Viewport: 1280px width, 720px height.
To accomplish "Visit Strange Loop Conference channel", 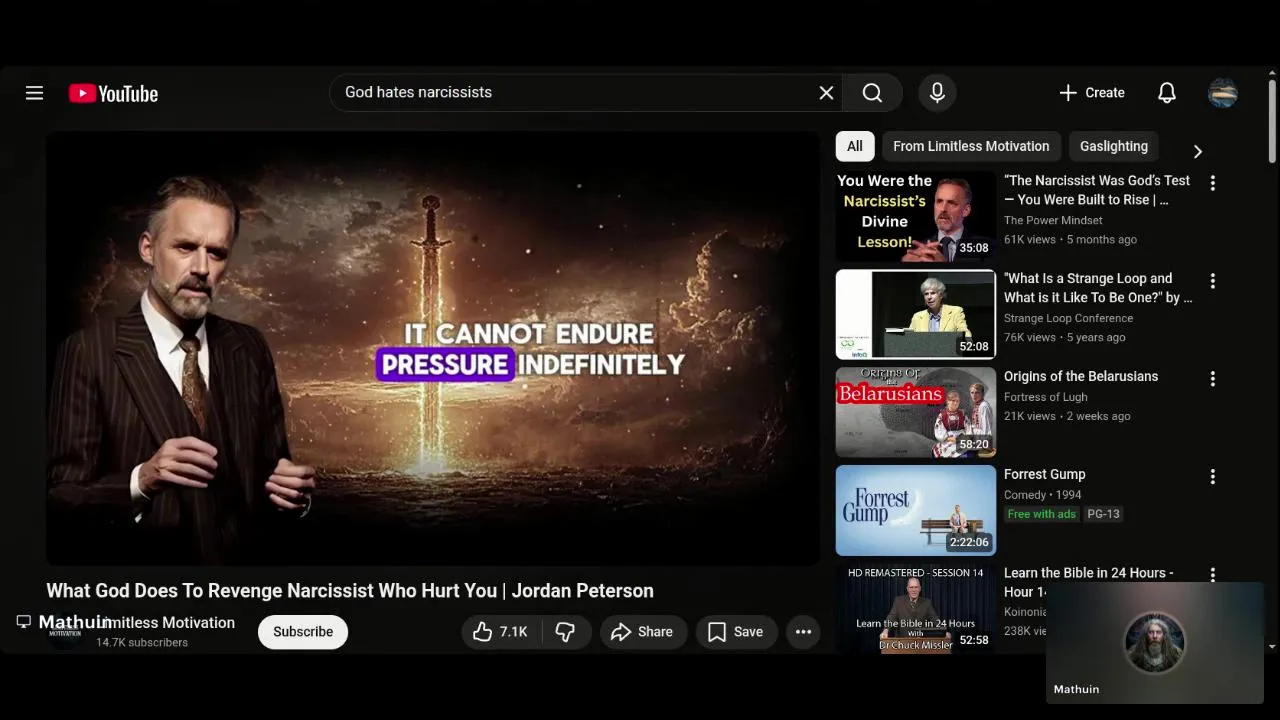I will 1068,318.
